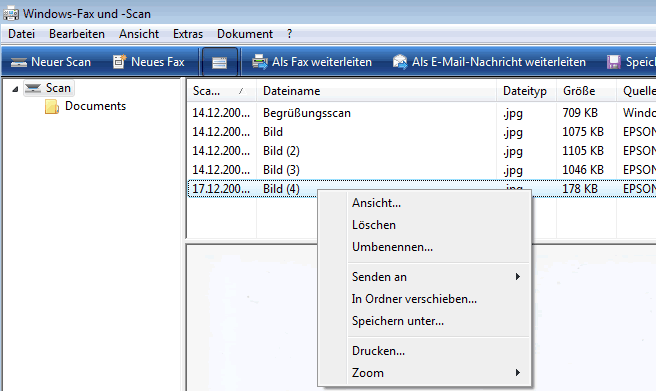
Task: Click the floppy disk save icon
Action: (614, 62)
